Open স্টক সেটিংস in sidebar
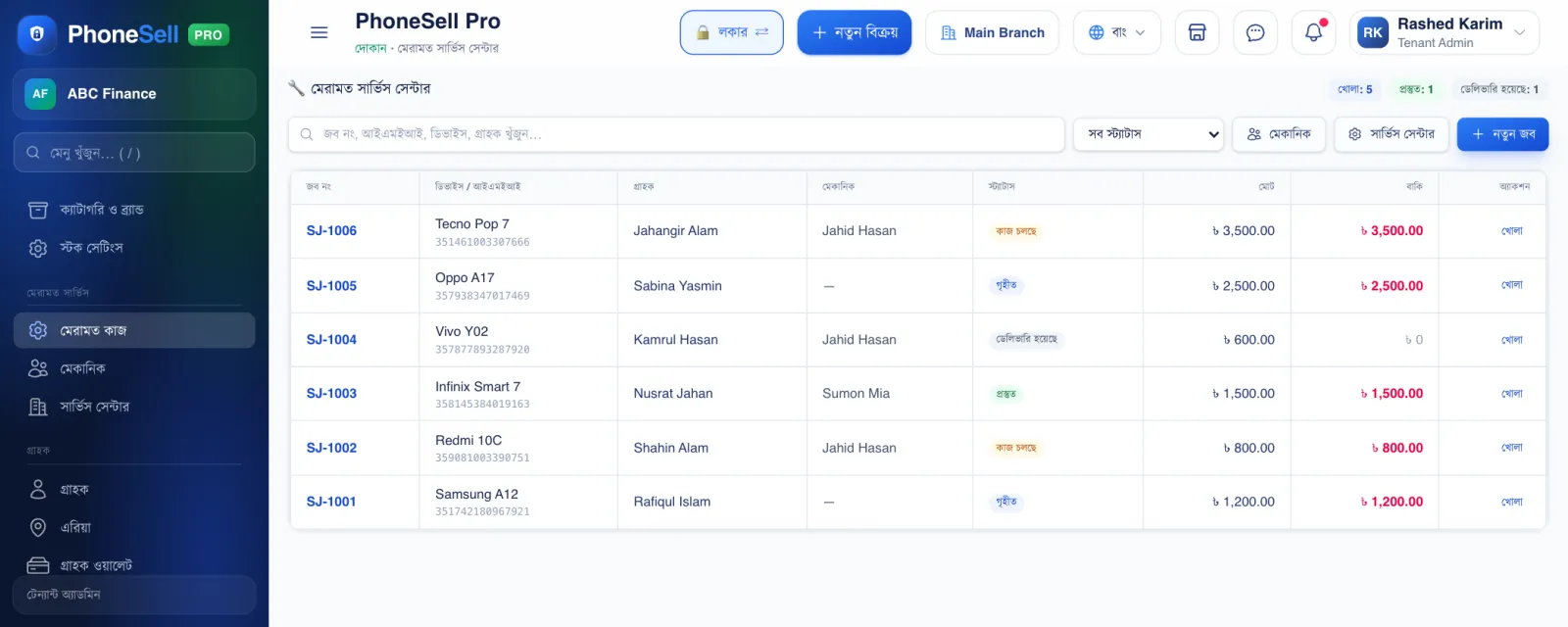Viewport: 1568px width, 627px height. tap(134, 248)
